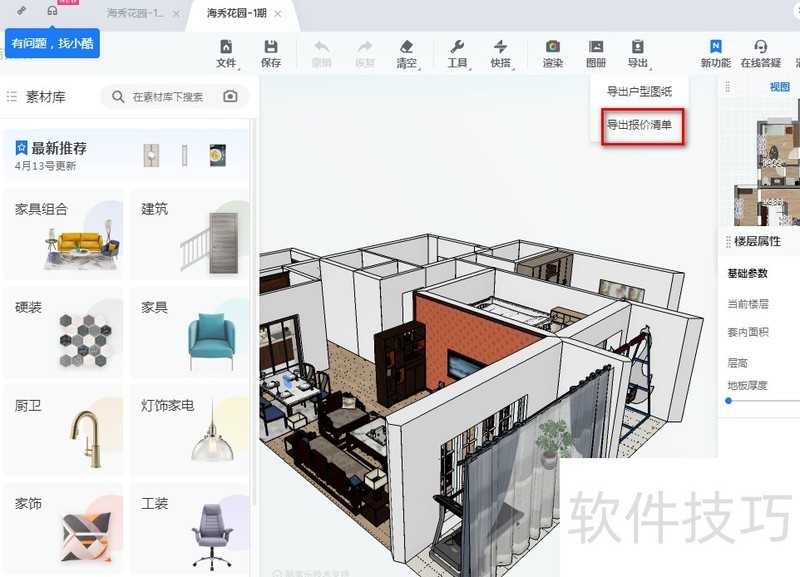Click the Save (保存) toolbar icon
Viewport: 800px width, 577px height.
tap(270, 53)
